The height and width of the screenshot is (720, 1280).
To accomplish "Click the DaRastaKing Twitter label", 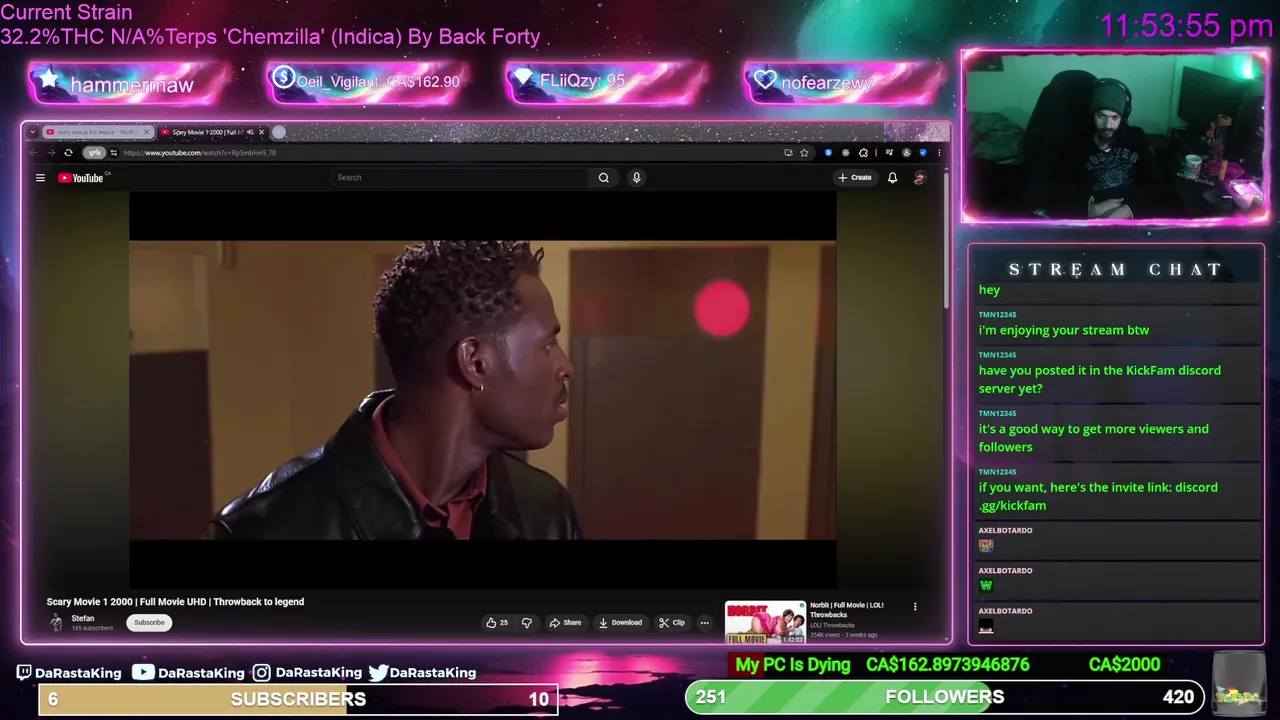I will pos(422,673).
